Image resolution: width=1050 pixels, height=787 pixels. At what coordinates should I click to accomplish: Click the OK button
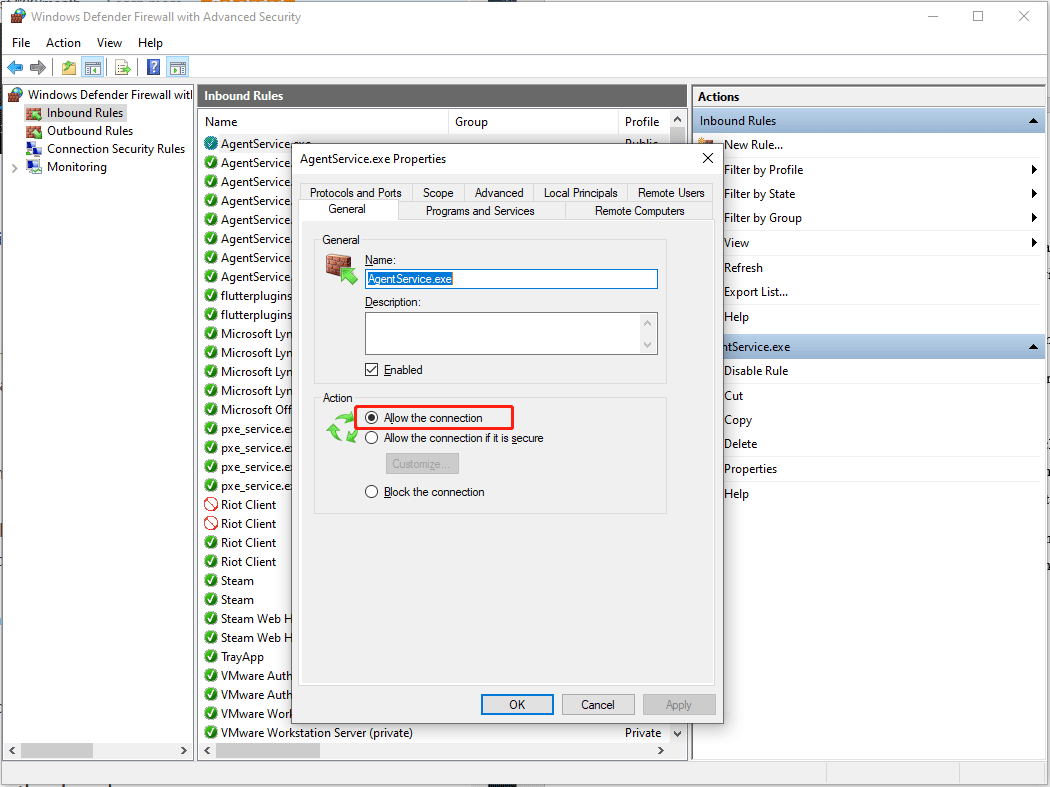coord(517,704)
